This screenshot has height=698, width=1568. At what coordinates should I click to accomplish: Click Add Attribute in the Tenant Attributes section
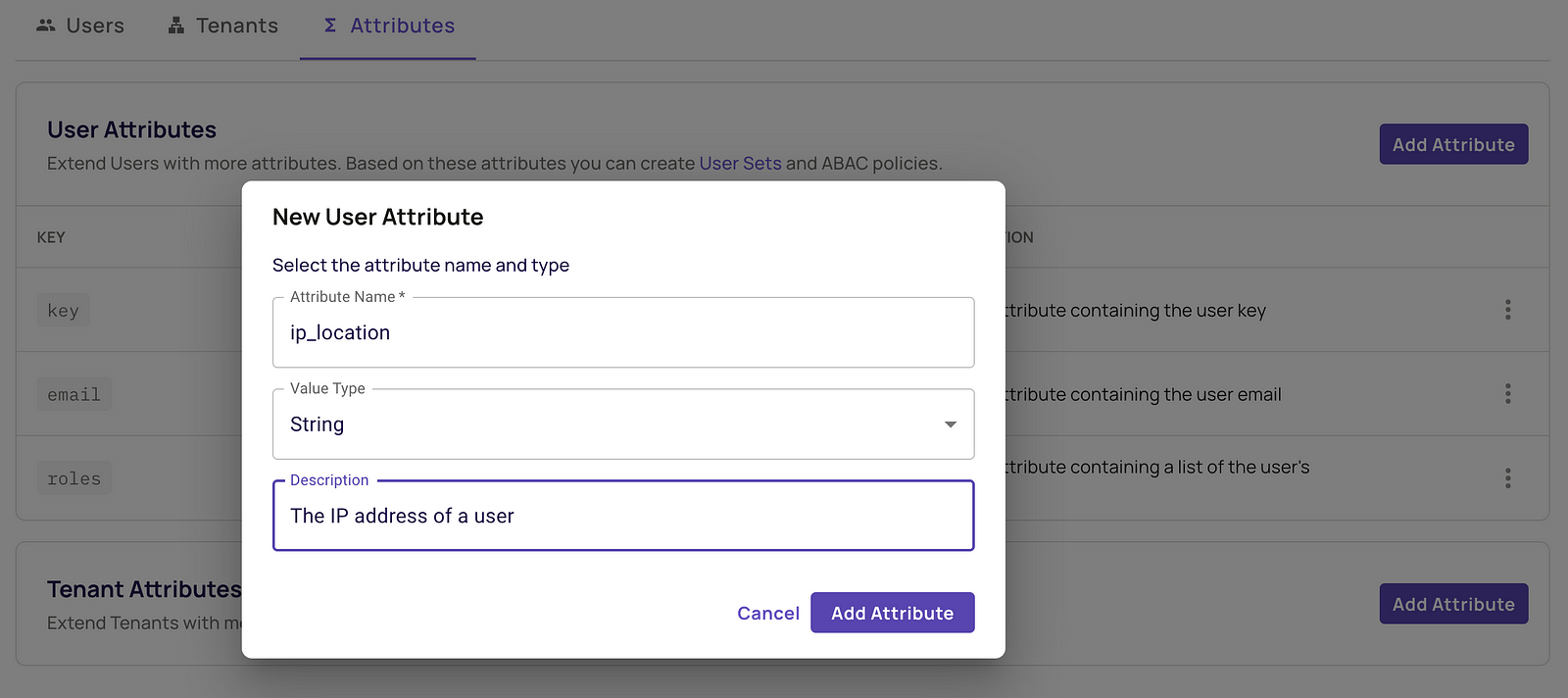point(1453,604)
